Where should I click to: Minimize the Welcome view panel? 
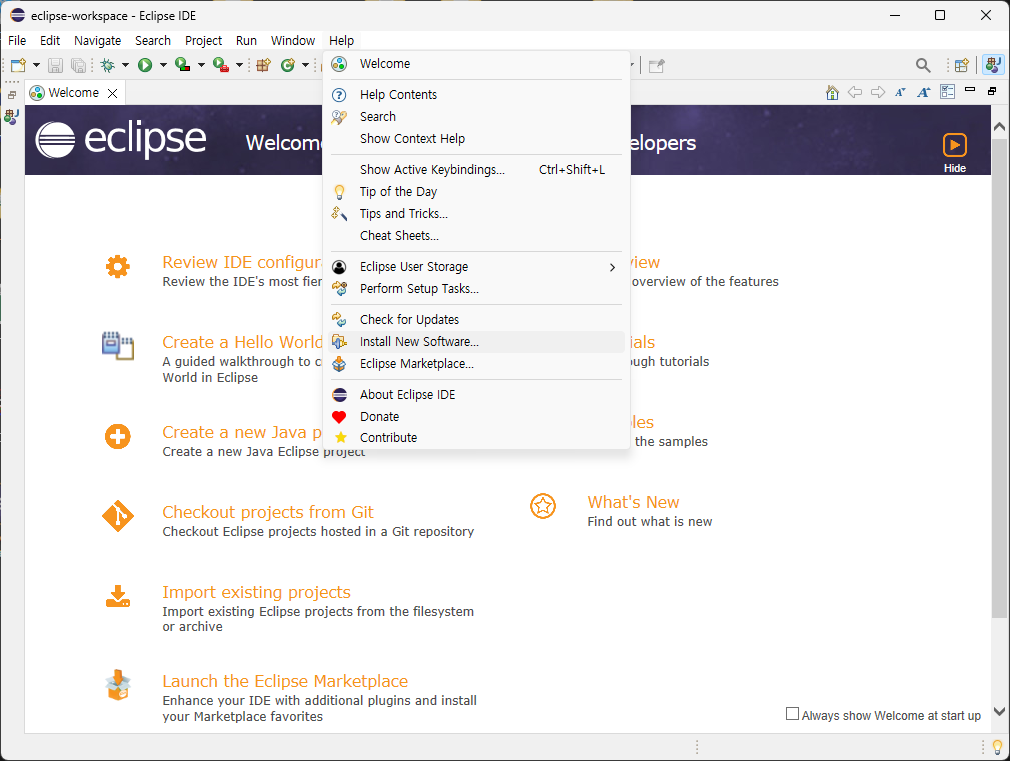[x=970, y=90]
